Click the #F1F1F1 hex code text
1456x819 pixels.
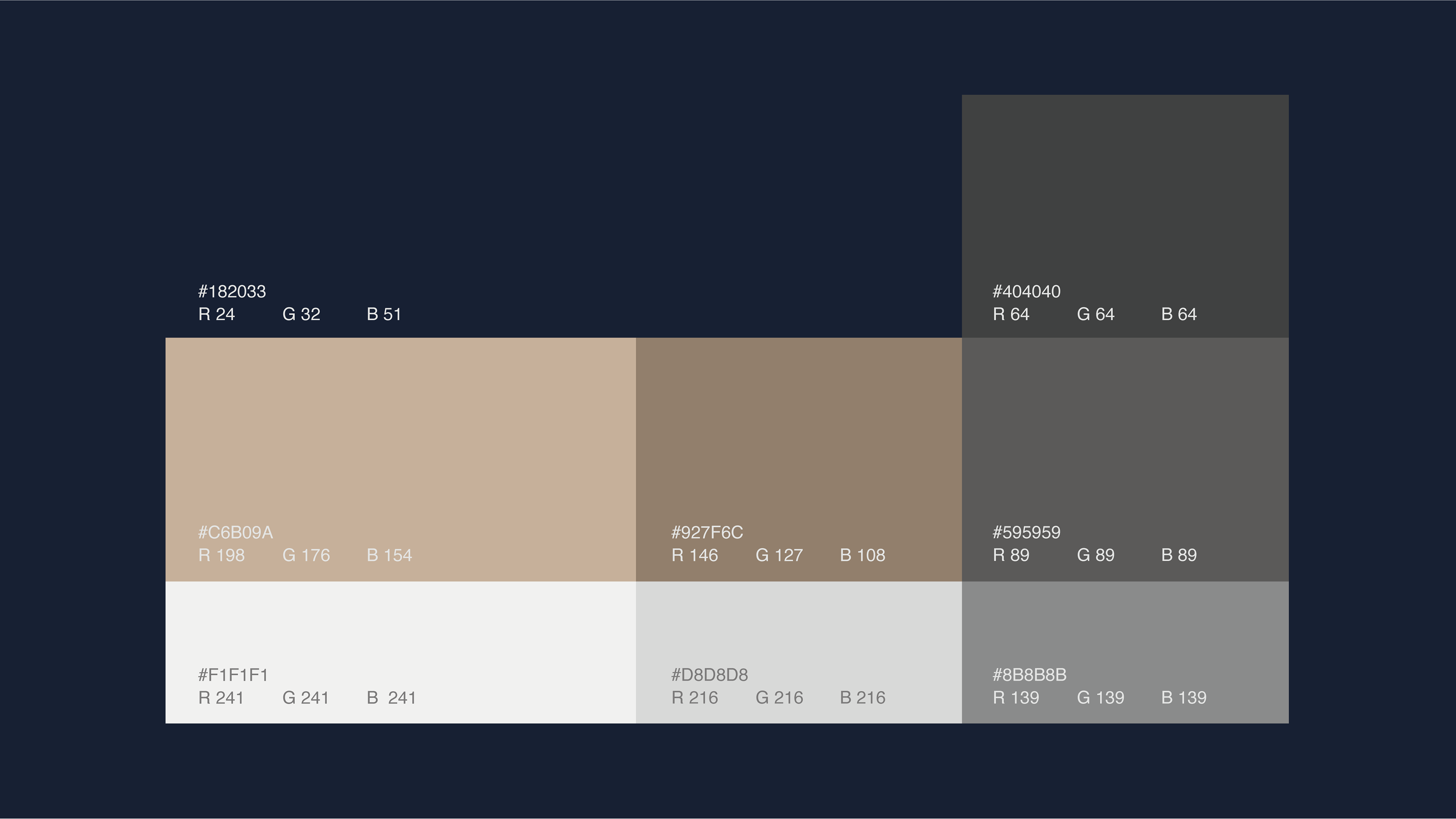tap(233, 675)
